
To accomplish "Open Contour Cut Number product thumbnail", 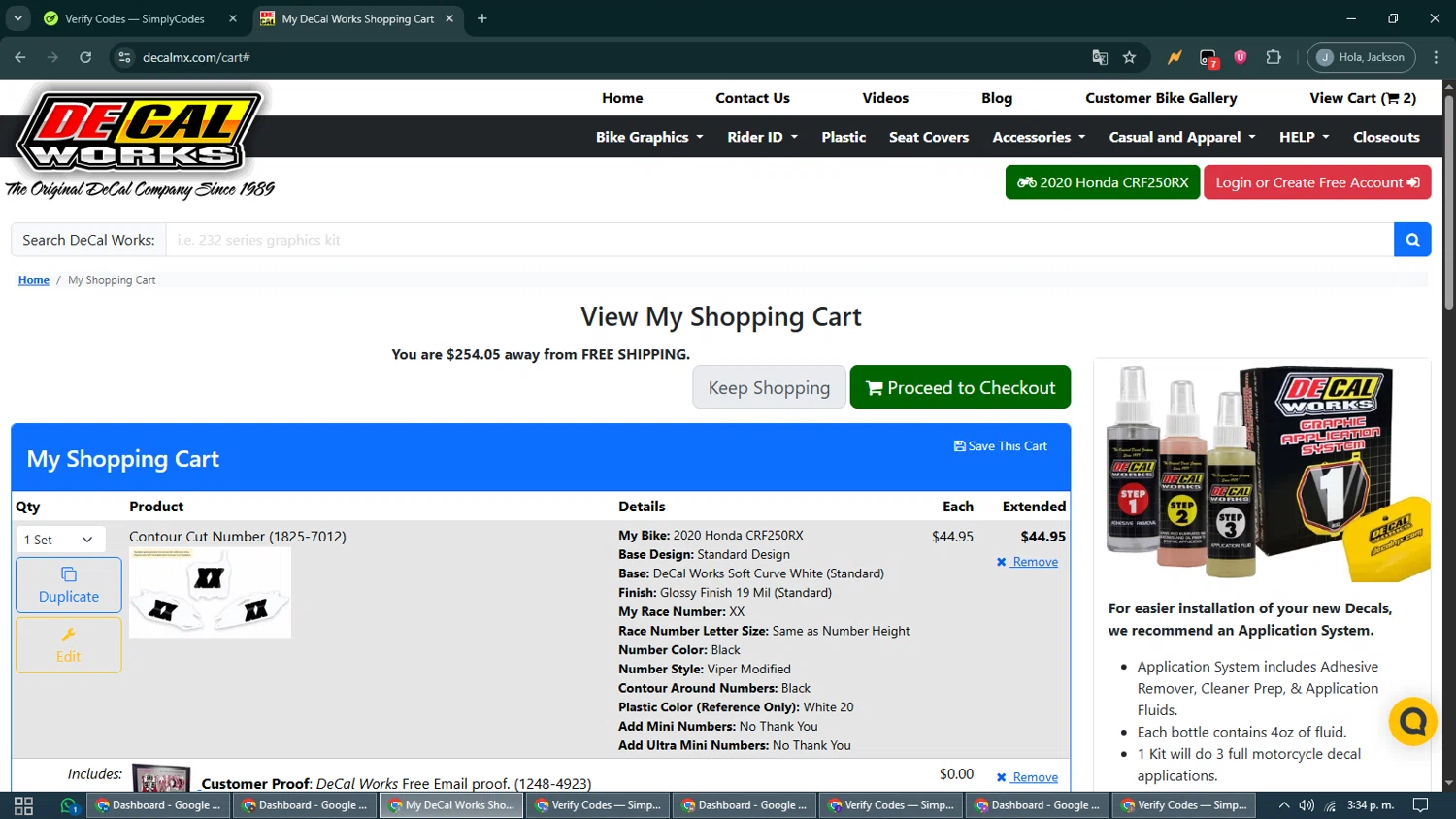I will (x=210, y=593).
